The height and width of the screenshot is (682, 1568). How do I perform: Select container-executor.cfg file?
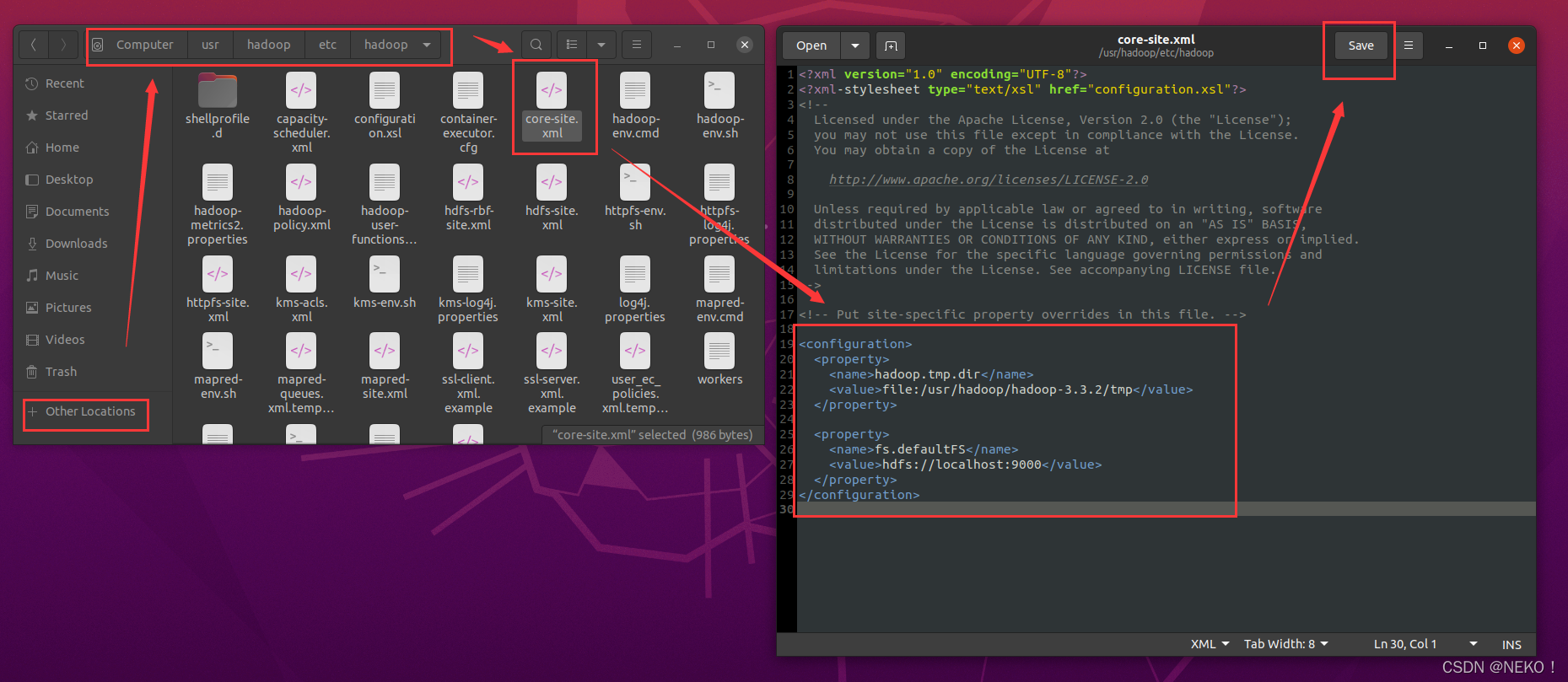tap(468, 113)
